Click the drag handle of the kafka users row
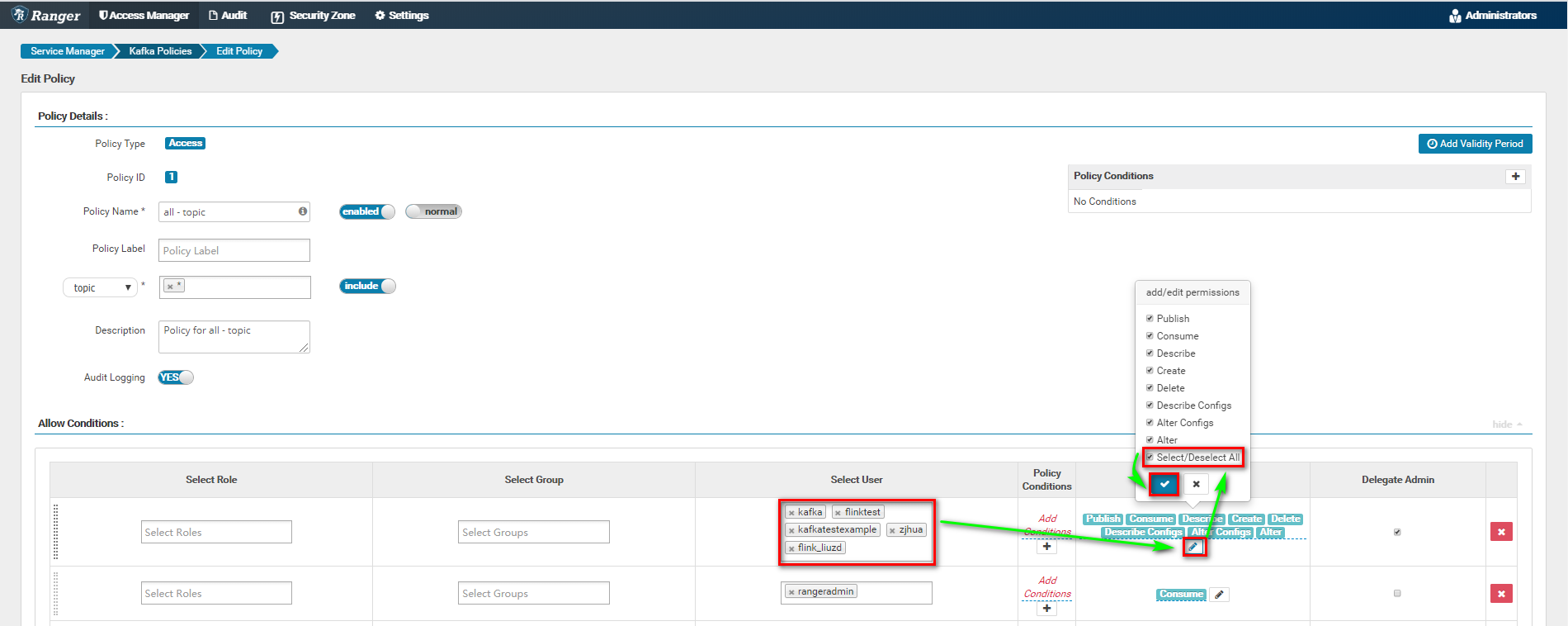Screen dimensions: 1568x626 (x=55, y=532)
